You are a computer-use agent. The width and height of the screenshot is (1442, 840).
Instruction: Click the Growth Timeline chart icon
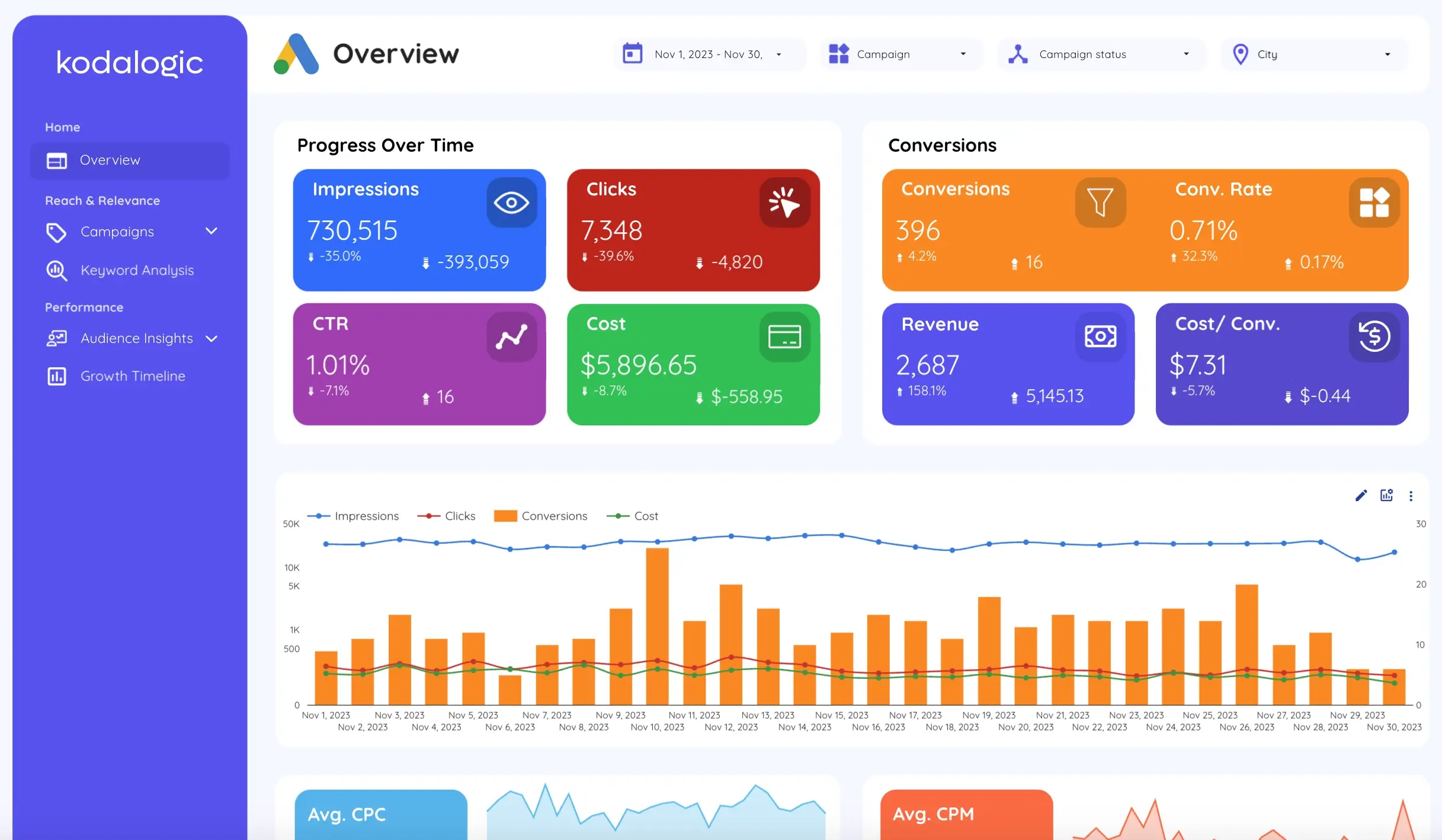pos(56,376)
